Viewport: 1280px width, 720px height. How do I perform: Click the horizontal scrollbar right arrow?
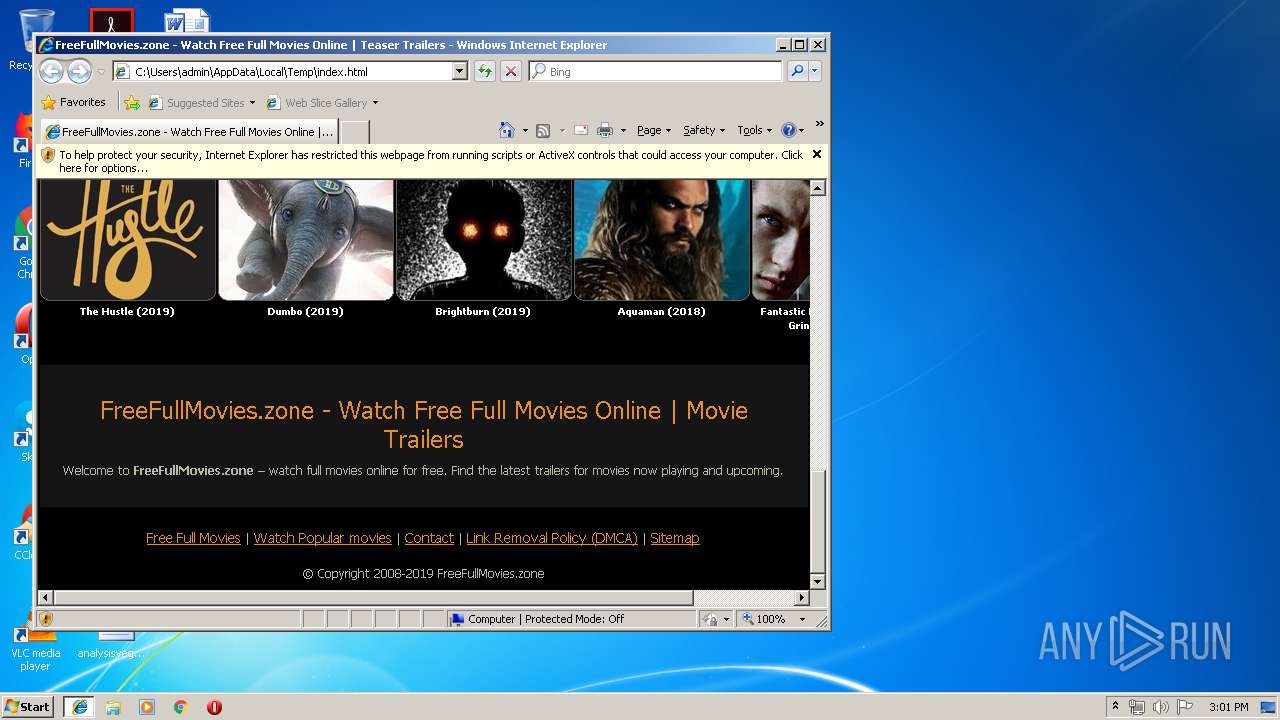[801, 597]
